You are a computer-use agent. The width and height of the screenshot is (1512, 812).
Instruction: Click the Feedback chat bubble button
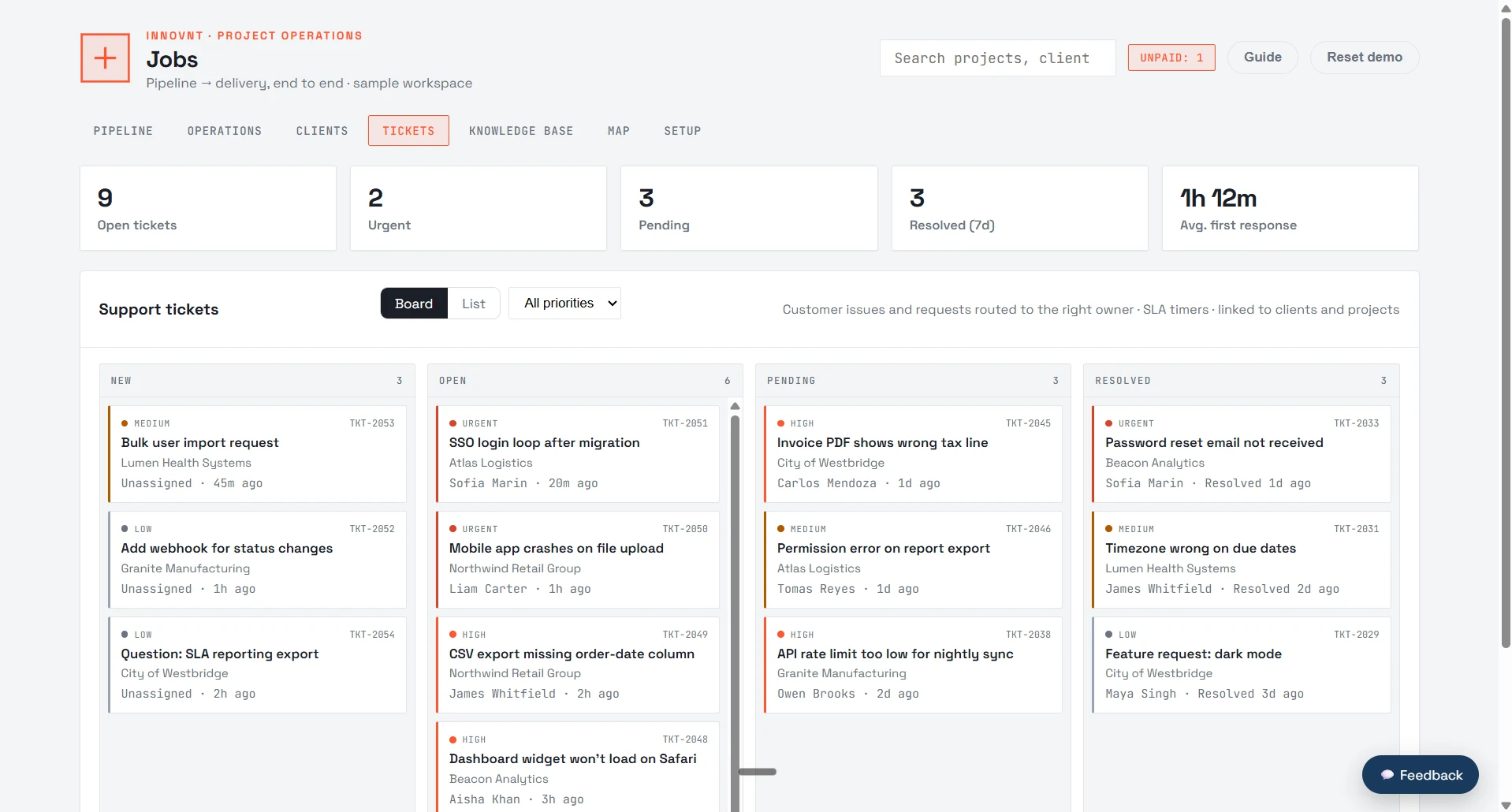[1420, 775]
